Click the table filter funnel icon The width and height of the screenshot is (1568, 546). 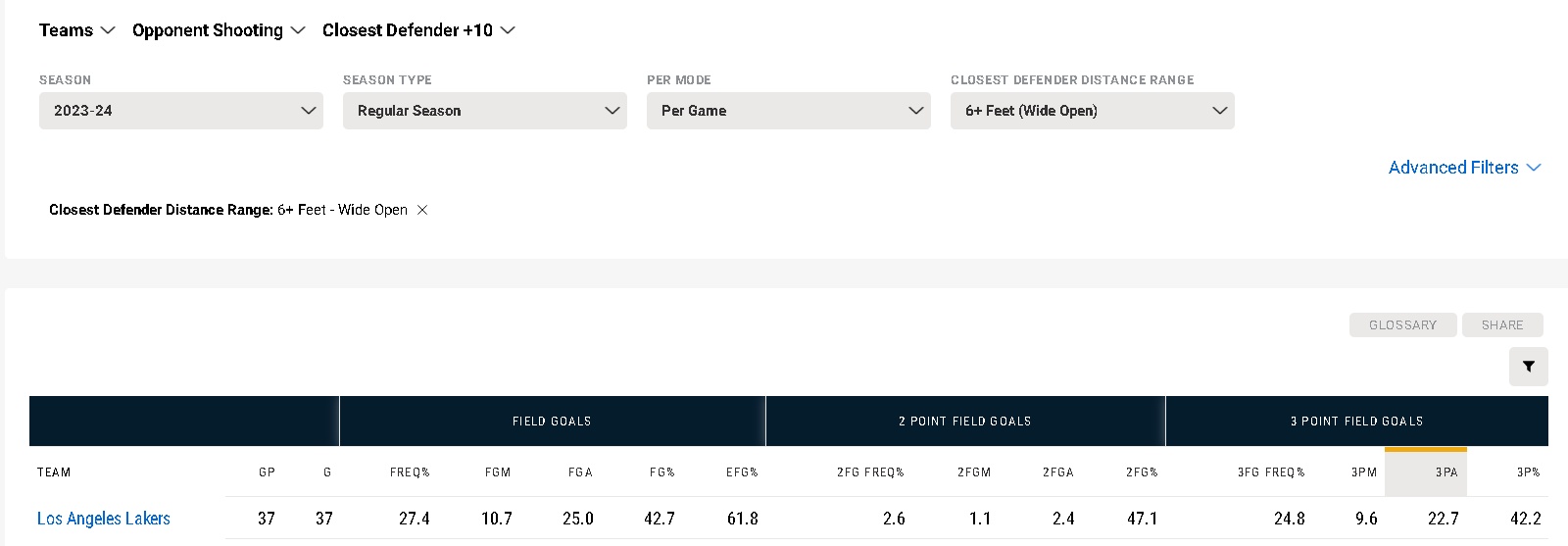1528,367
